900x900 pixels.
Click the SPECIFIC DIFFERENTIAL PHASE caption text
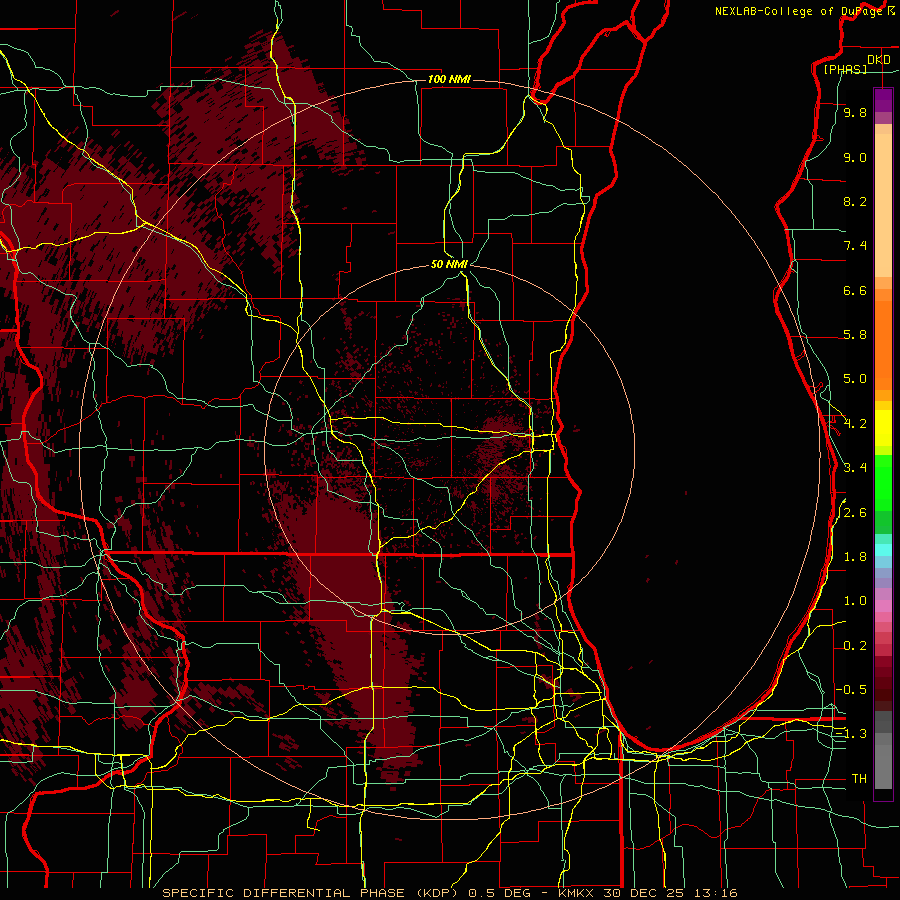pos(283,893)
